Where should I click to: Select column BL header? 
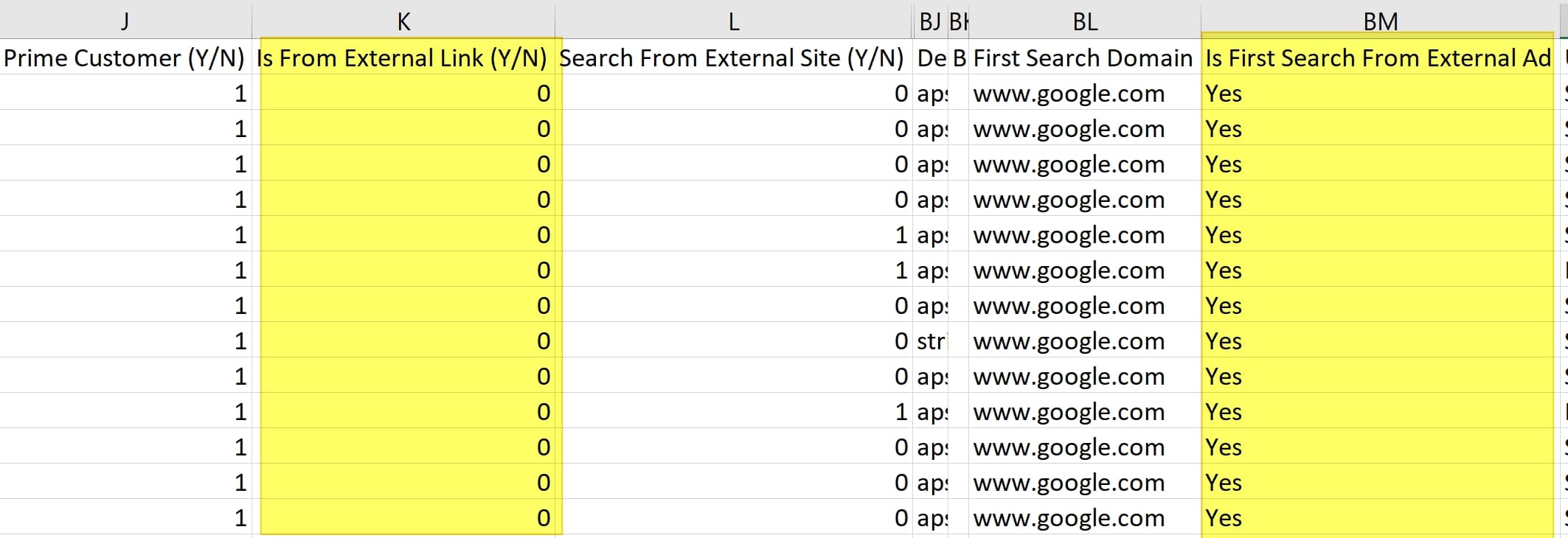click(x=1085, y=21)
